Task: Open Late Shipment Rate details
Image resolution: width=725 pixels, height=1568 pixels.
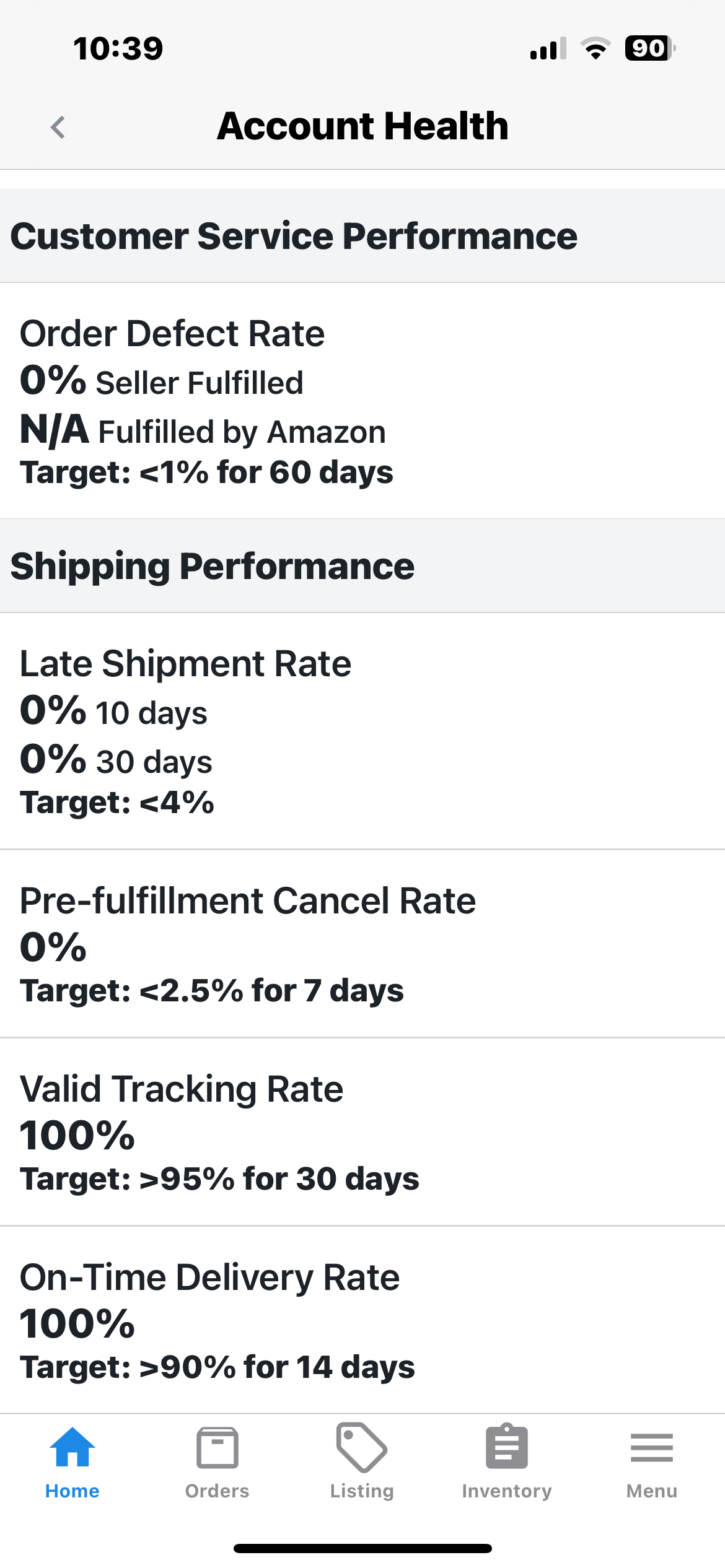Action: coord(362,731)
